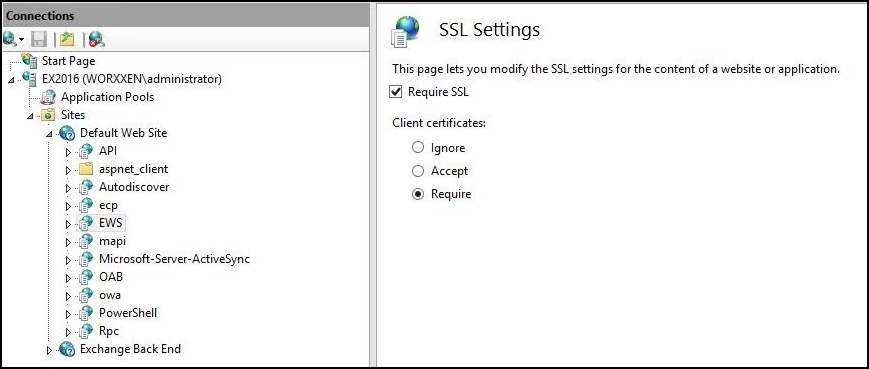The image size is (869, 369).
Task: Select EX2016 (WORXXEN\administrator) server label
Action: 132,79
